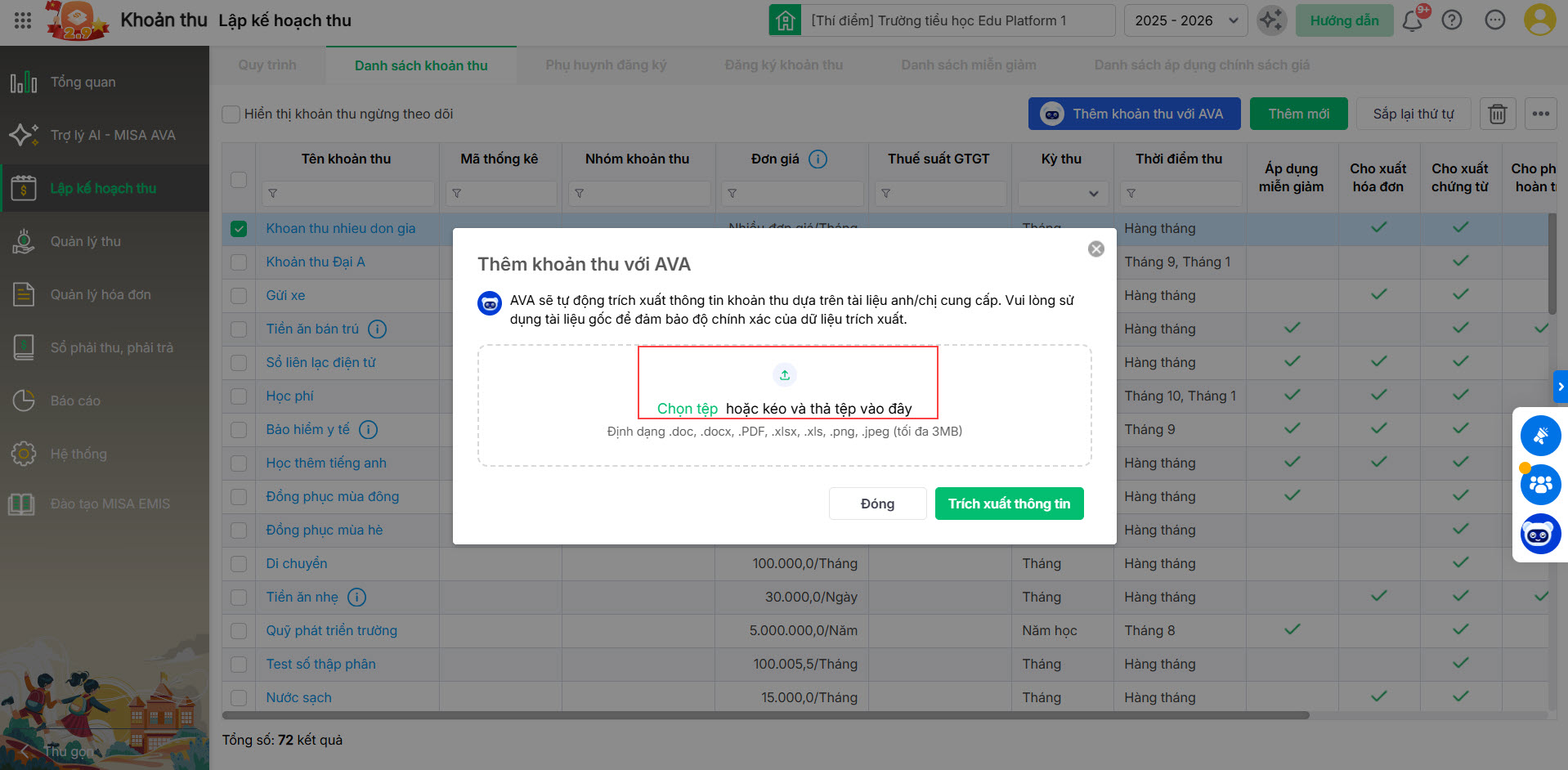Open the notifications bell
The width and height of the screenshot is (1568, 770).
coord(1412,20)
